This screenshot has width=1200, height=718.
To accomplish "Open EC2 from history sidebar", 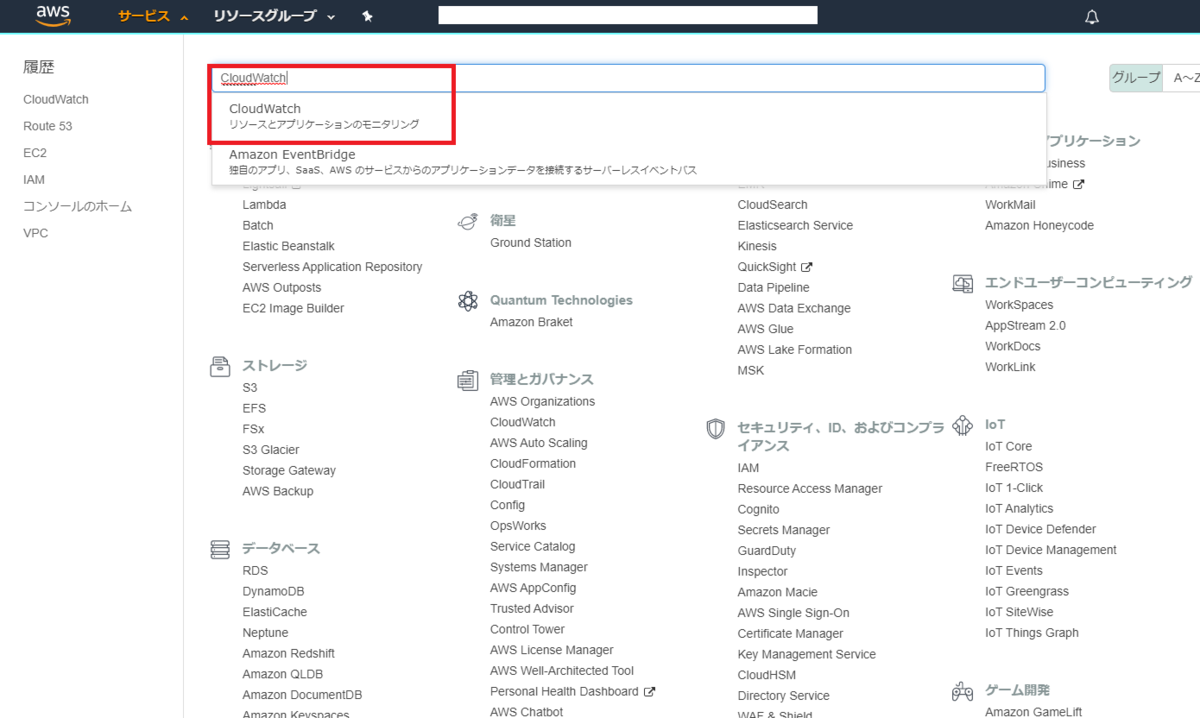I will [35, 153].
